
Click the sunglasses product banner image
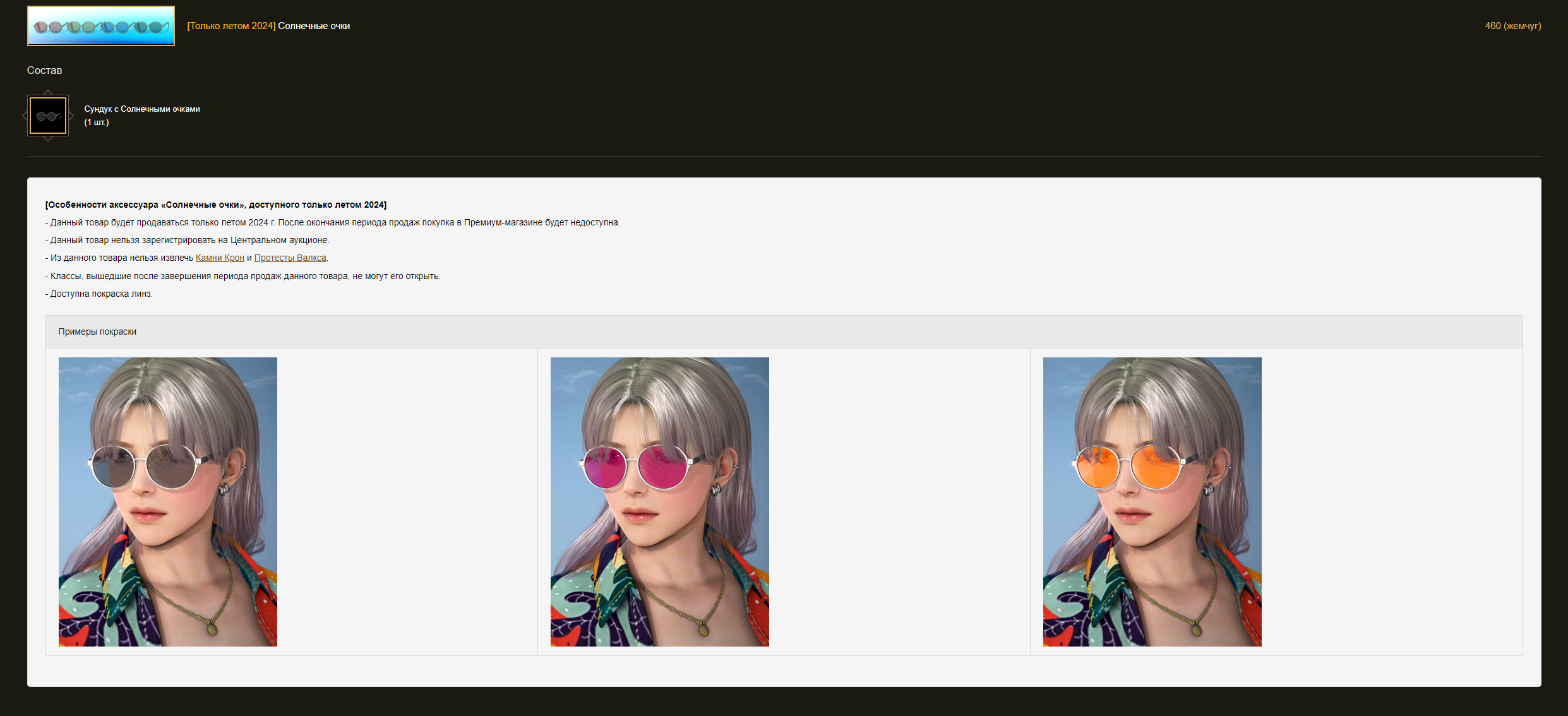[101, 26]
